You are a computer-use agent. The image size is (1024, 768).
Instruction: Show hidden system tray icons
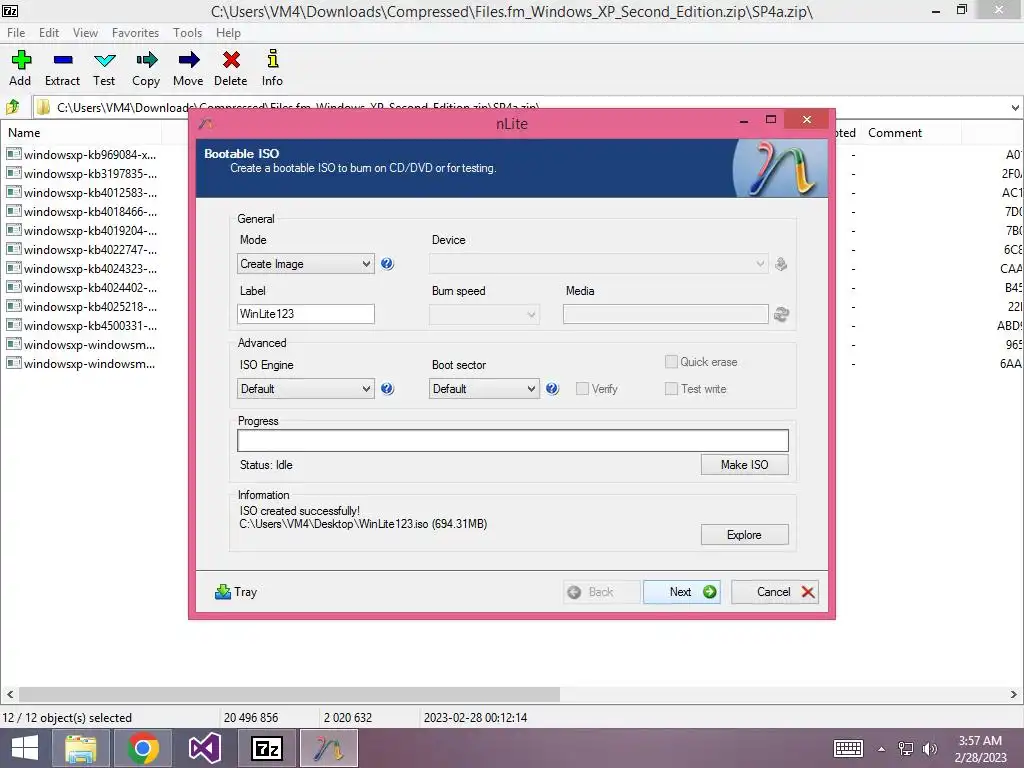(882, 749)
